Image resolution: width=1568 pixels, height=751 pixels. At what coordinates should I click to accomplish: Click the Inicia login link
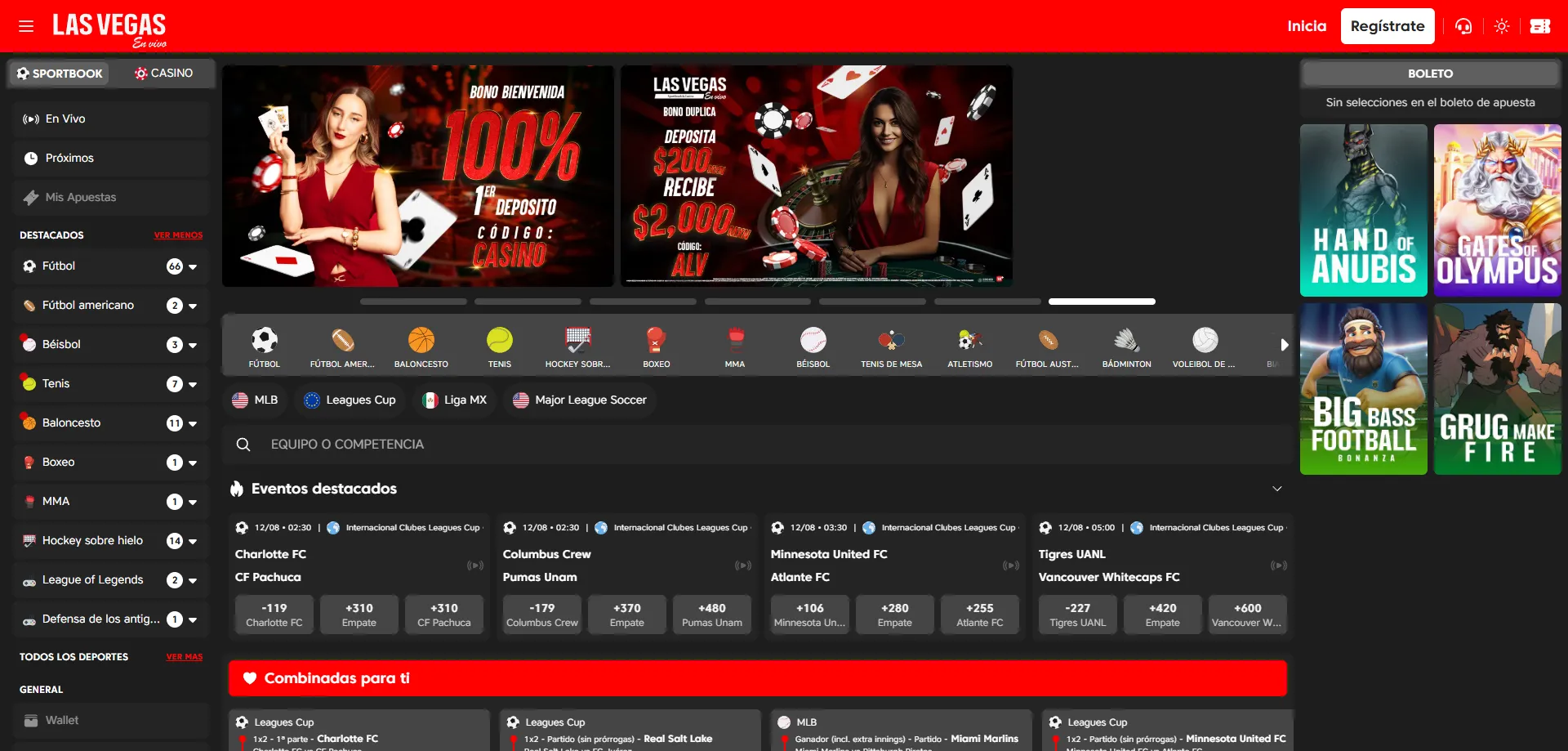pos(1307,26)
